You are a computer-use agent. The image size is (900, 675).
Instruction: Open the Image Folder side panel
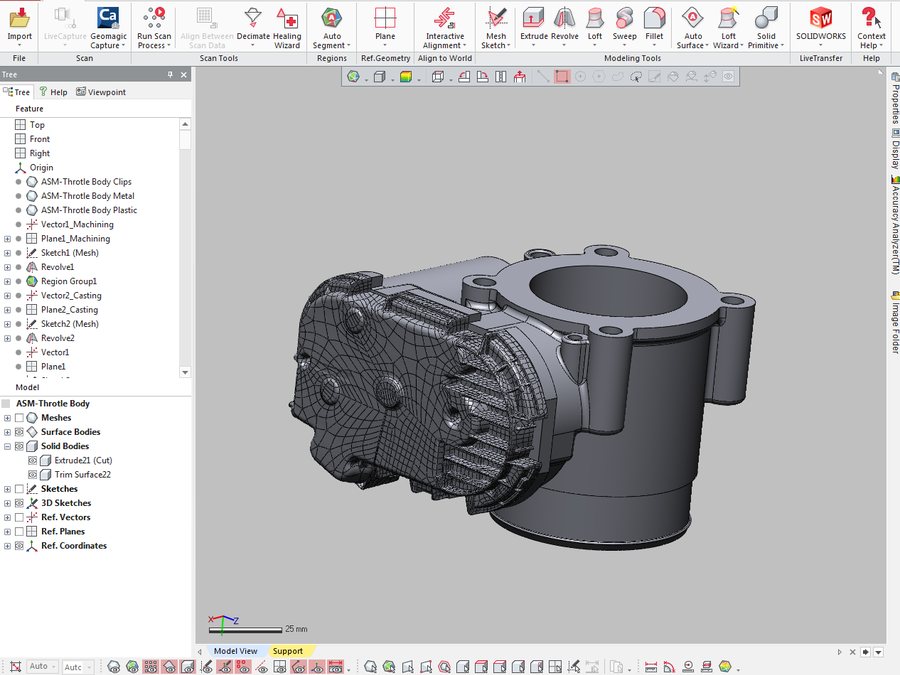(895, 323)
